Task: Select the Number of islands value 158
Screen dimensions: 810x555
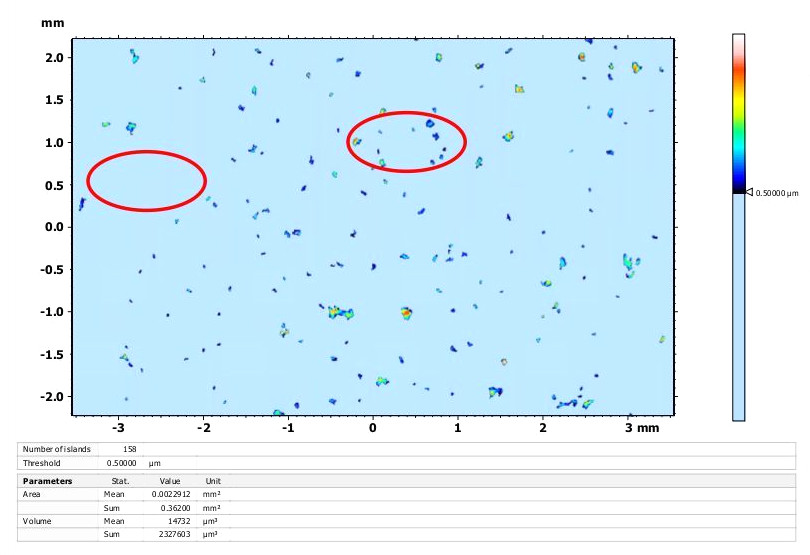Action: [131, 449]
